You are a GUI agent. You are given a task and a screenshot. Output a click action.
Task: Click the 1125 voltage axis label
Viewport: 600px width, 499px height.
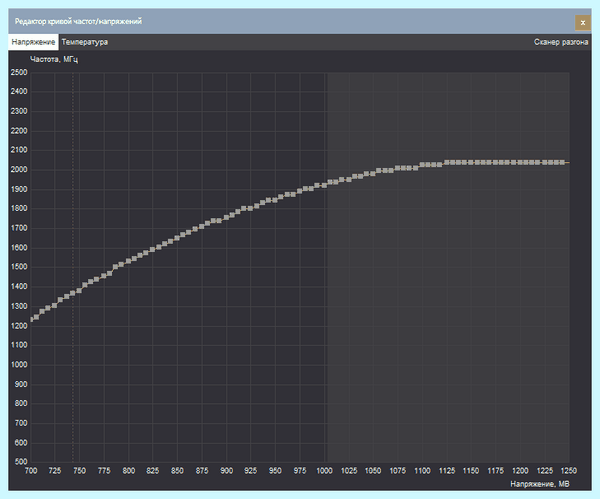point(447,471)
